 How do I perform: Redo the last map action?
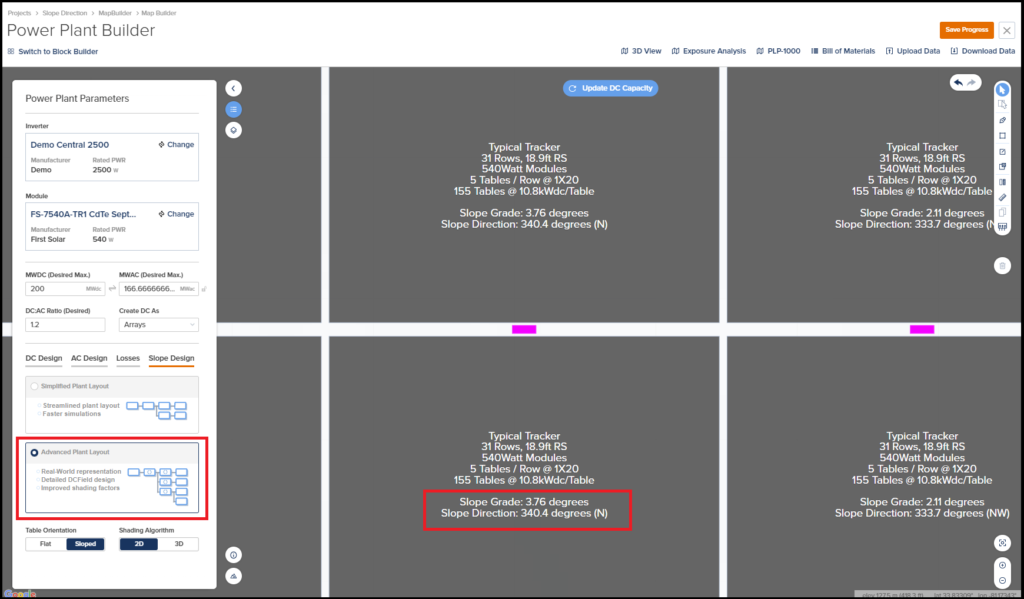972,83
